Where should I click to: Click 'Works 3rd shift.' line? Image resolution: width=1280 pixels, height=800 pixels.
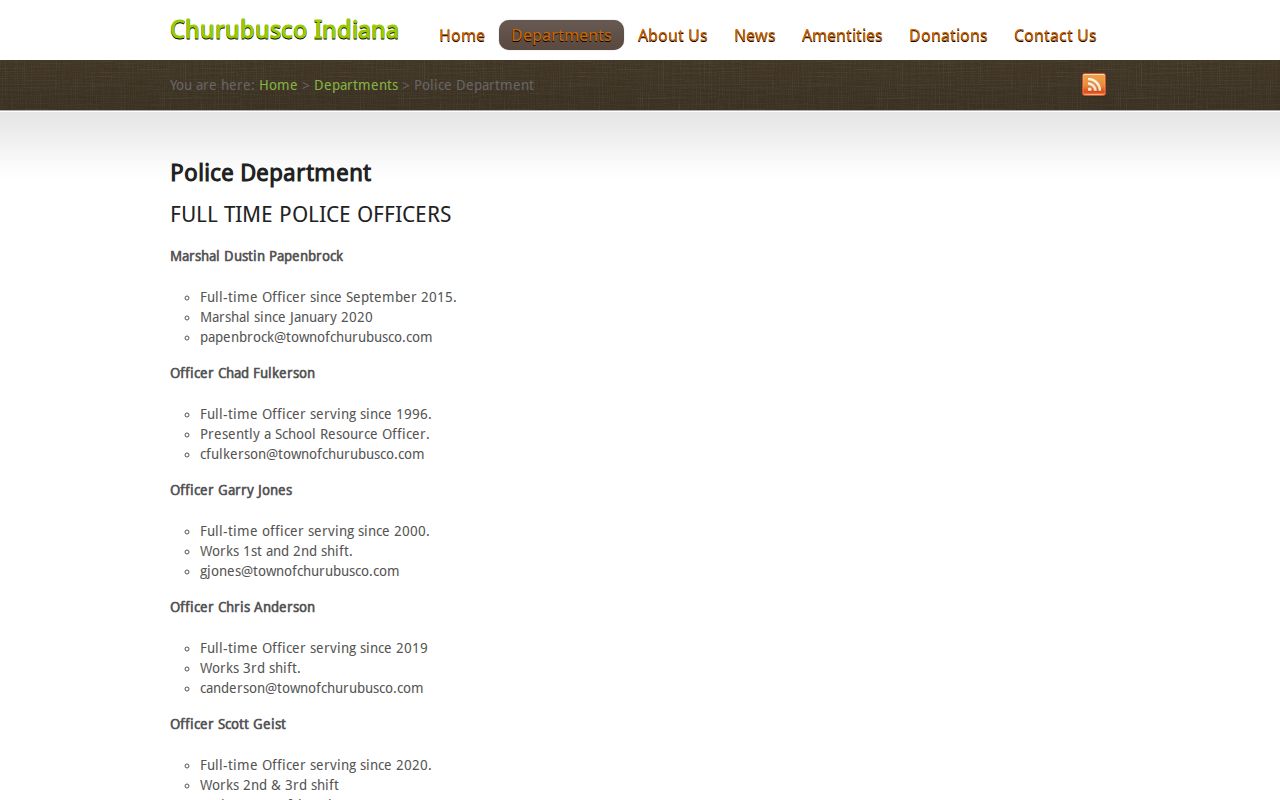(250, 668)
